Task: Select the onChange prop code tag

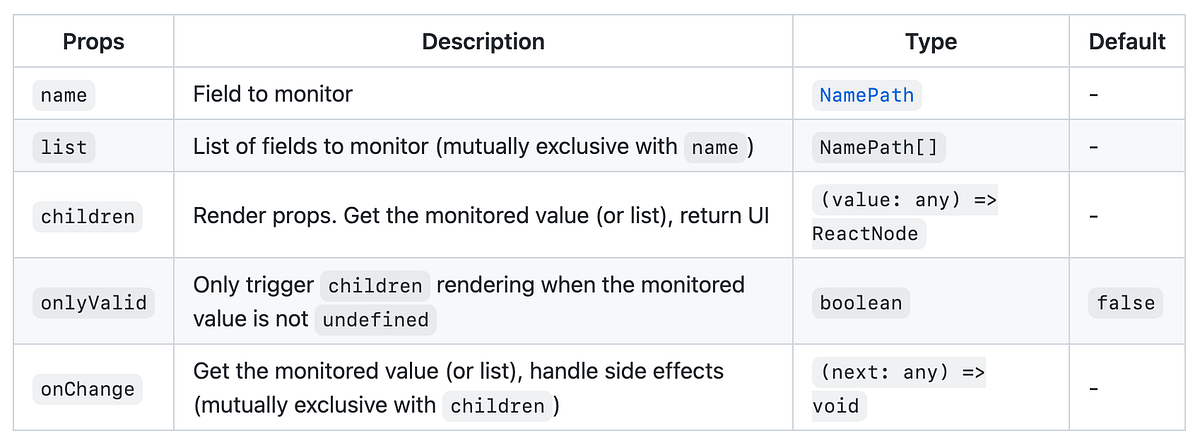Action: (87, 389)
